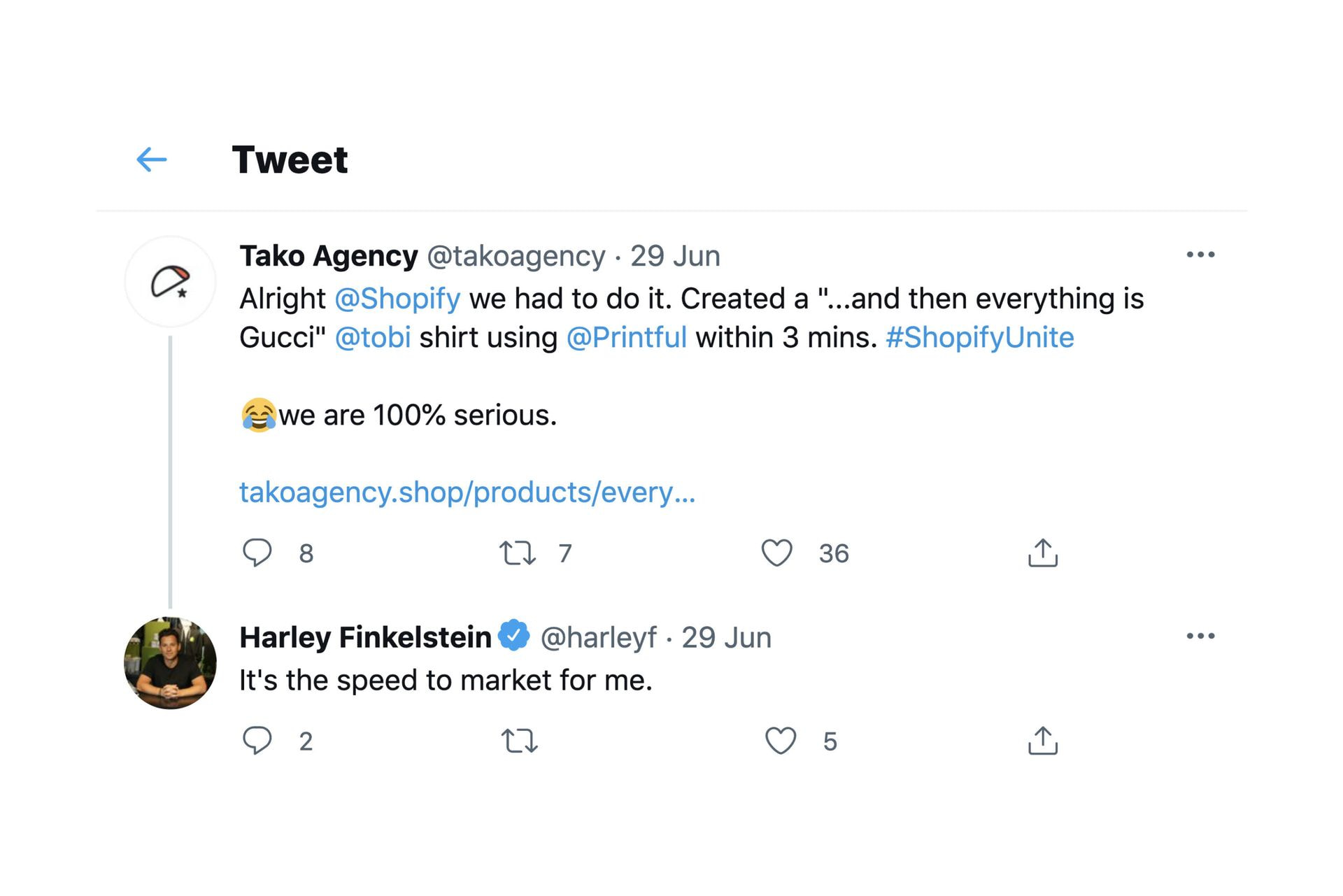
Task: Click the back arrow beside Tweet
Action: [152, 159]
